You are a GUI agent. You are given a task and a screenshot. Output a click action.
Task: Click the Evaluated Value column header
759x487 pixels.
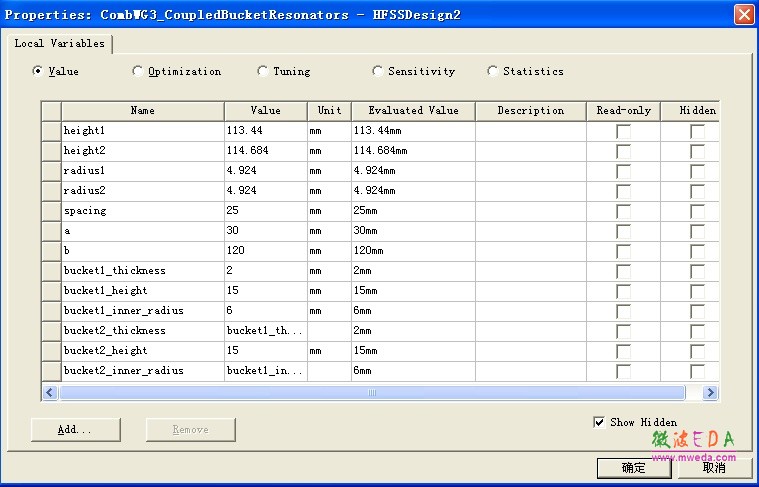tap(413, 111)
